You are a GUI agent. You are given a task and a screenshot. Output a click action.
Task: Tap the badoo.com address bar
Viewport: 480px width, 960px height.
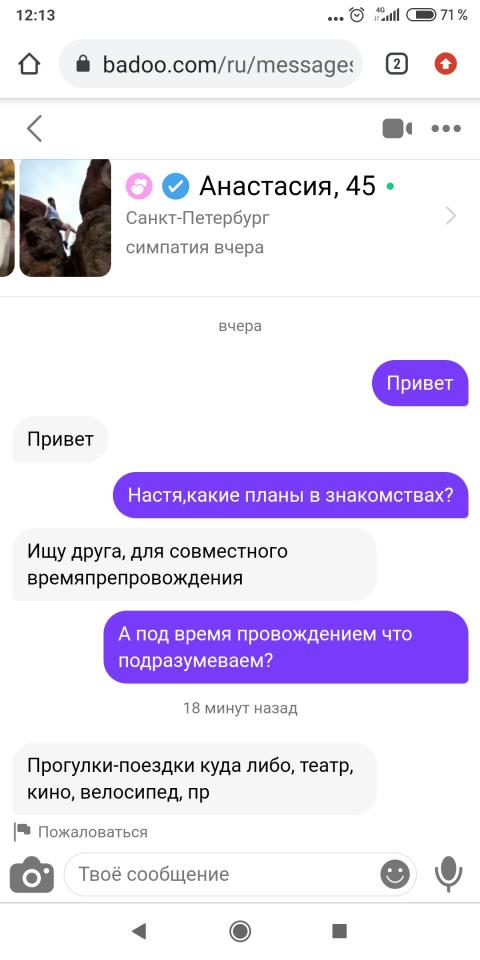tap(211, 64)
